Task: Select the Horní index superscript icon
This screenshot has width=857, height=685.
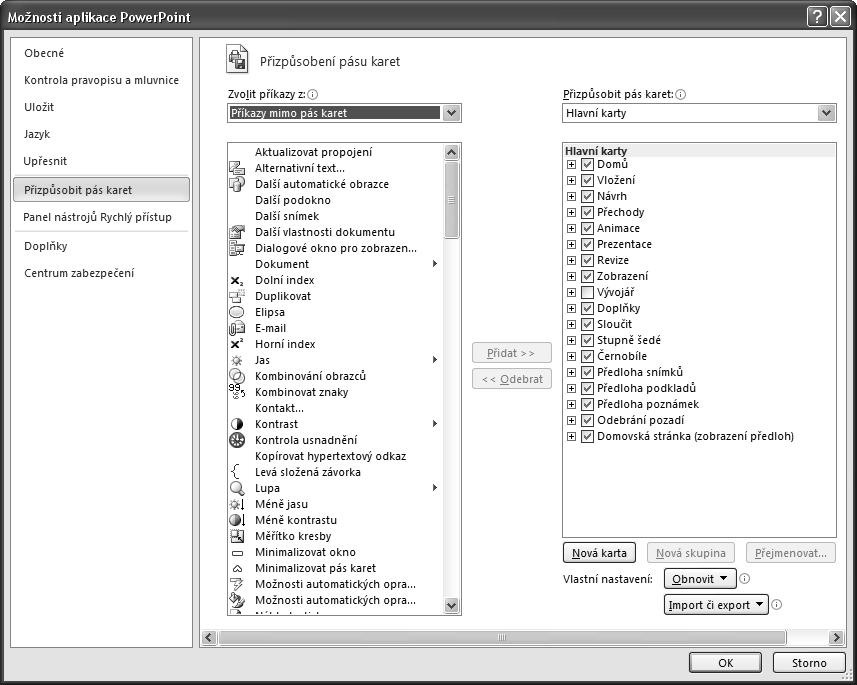Action: pos(237,344)
